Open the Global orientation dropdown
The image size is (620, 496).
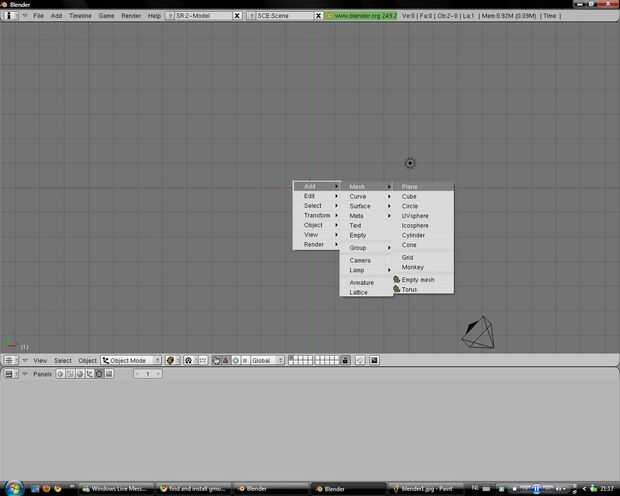click(267, 360)
